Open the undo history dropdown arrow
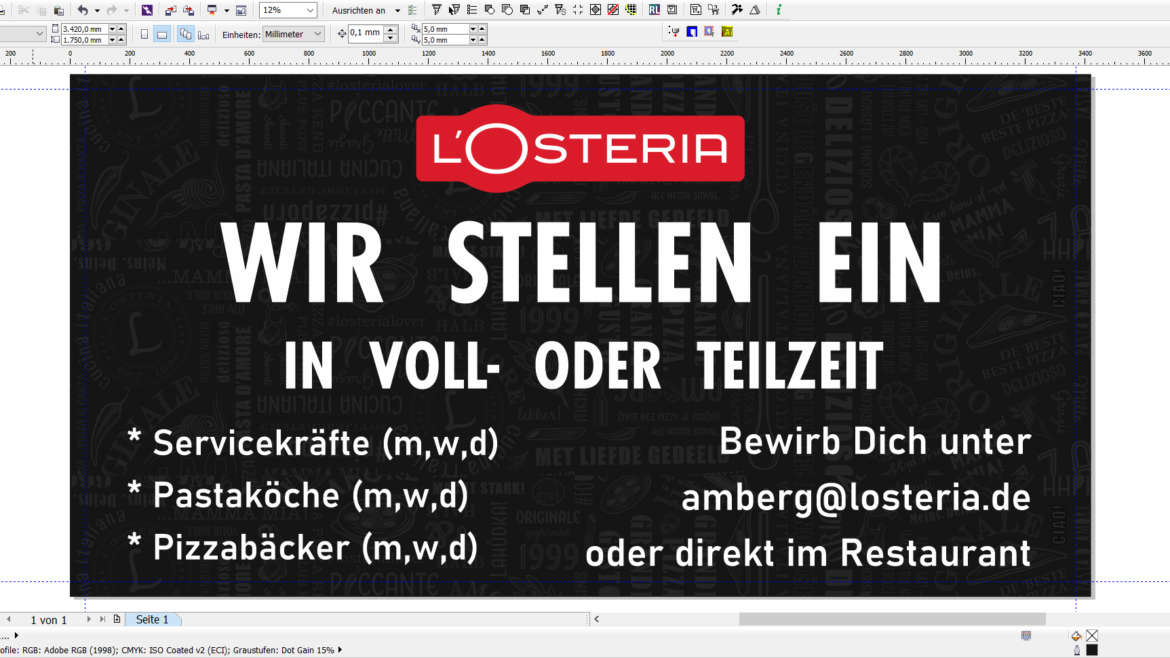Image resolution: width=1170 pixels, height=658 pixels. coord(97,10)
